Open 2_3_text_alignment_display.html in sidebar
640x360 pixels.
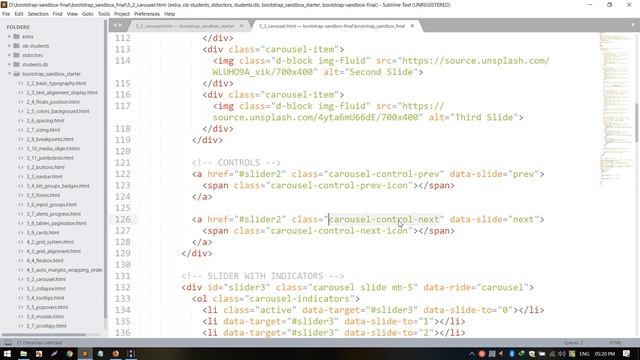[x=62, y=93]
